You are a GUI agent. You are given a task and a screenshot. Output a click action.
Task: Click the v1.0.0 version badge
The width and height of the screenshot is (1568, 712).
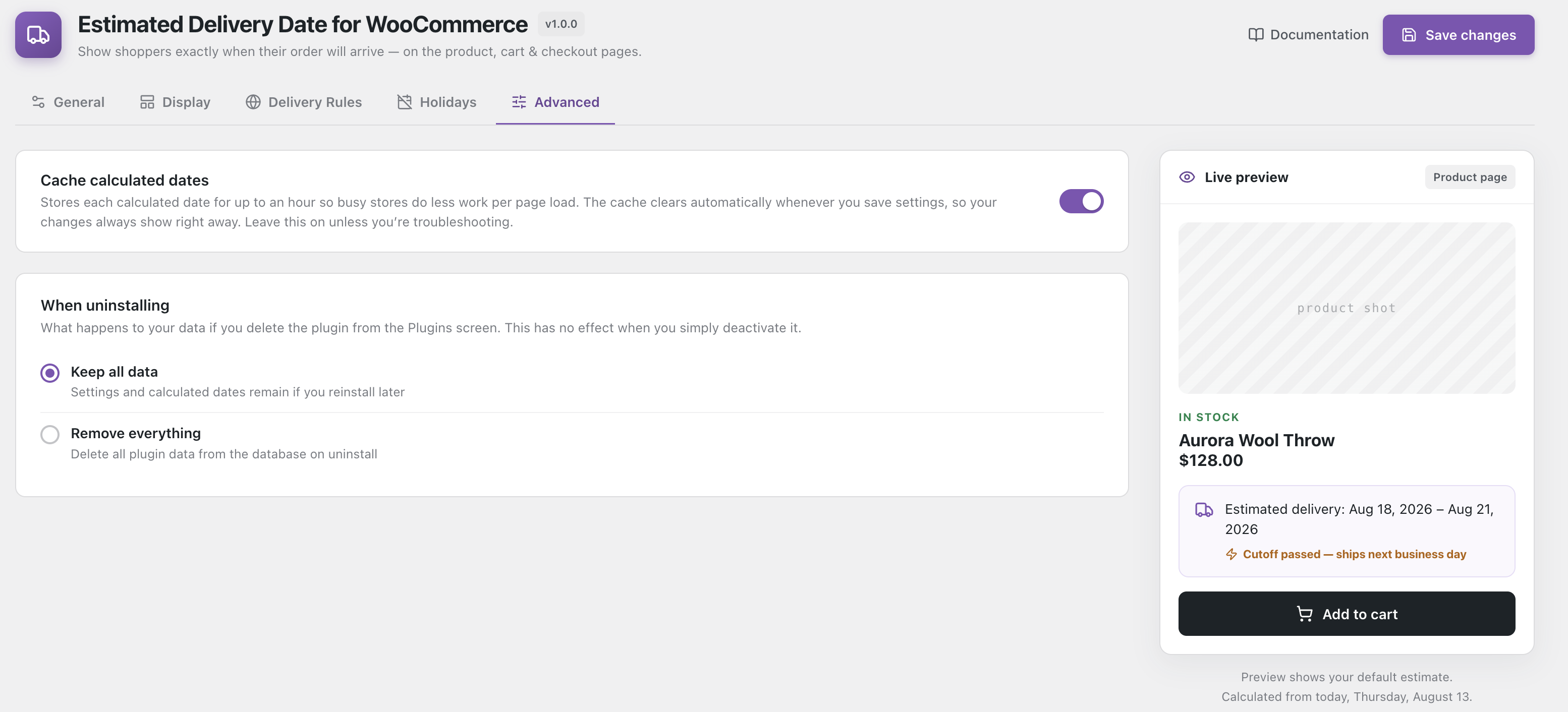click(561, 24)
